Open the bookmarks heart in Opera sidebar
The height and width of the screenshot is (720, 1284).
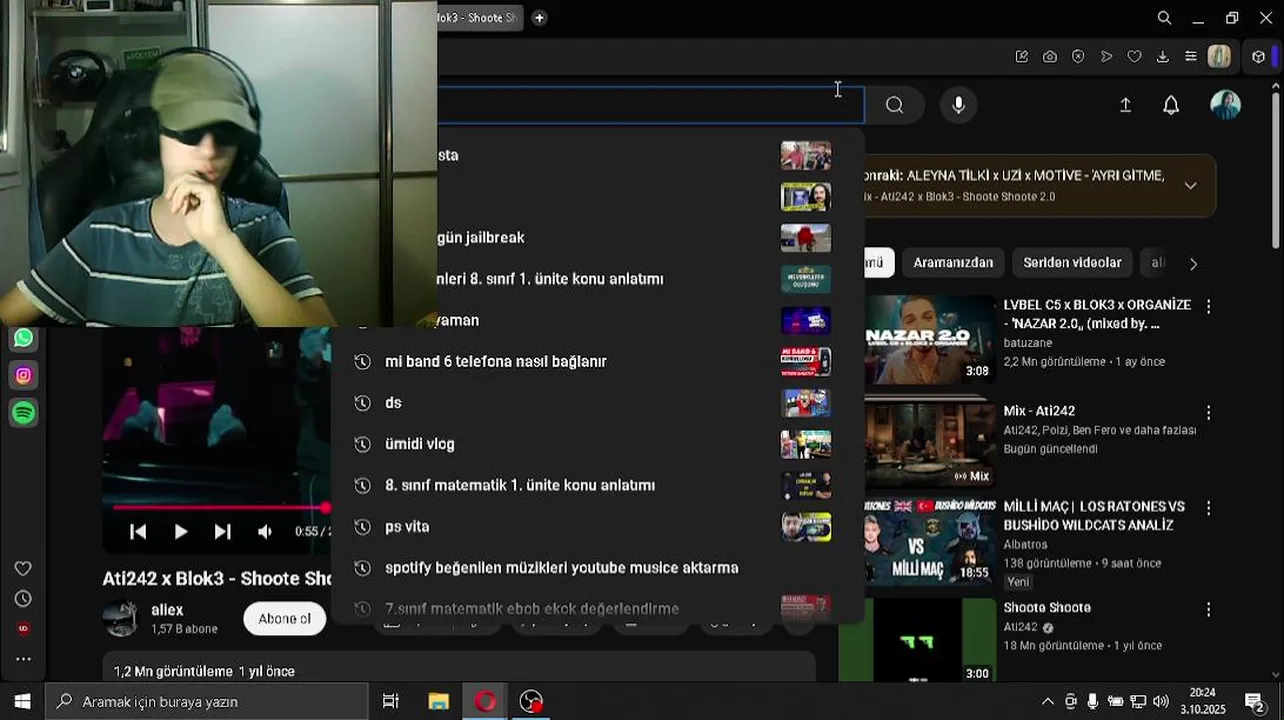pyautogui.click(x=23, y=568)
